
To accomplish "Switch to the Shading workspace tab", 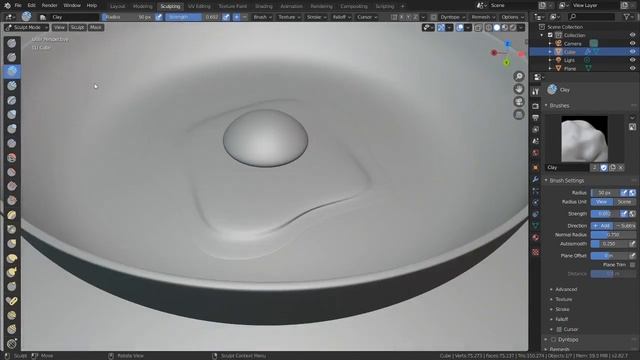I will point(264,6).
